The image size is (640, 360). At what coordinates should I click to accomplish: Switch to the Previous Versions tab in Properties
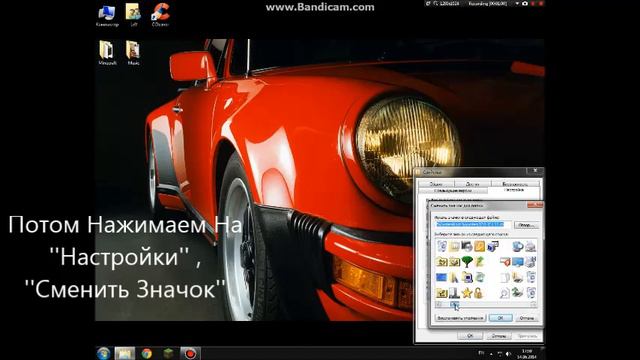click(453, 191)
